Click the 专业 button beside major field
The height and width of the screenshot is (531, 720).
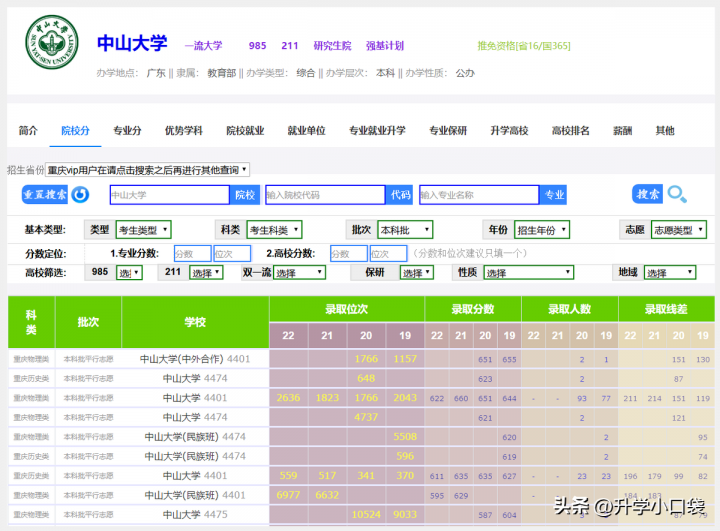(554, 195)
